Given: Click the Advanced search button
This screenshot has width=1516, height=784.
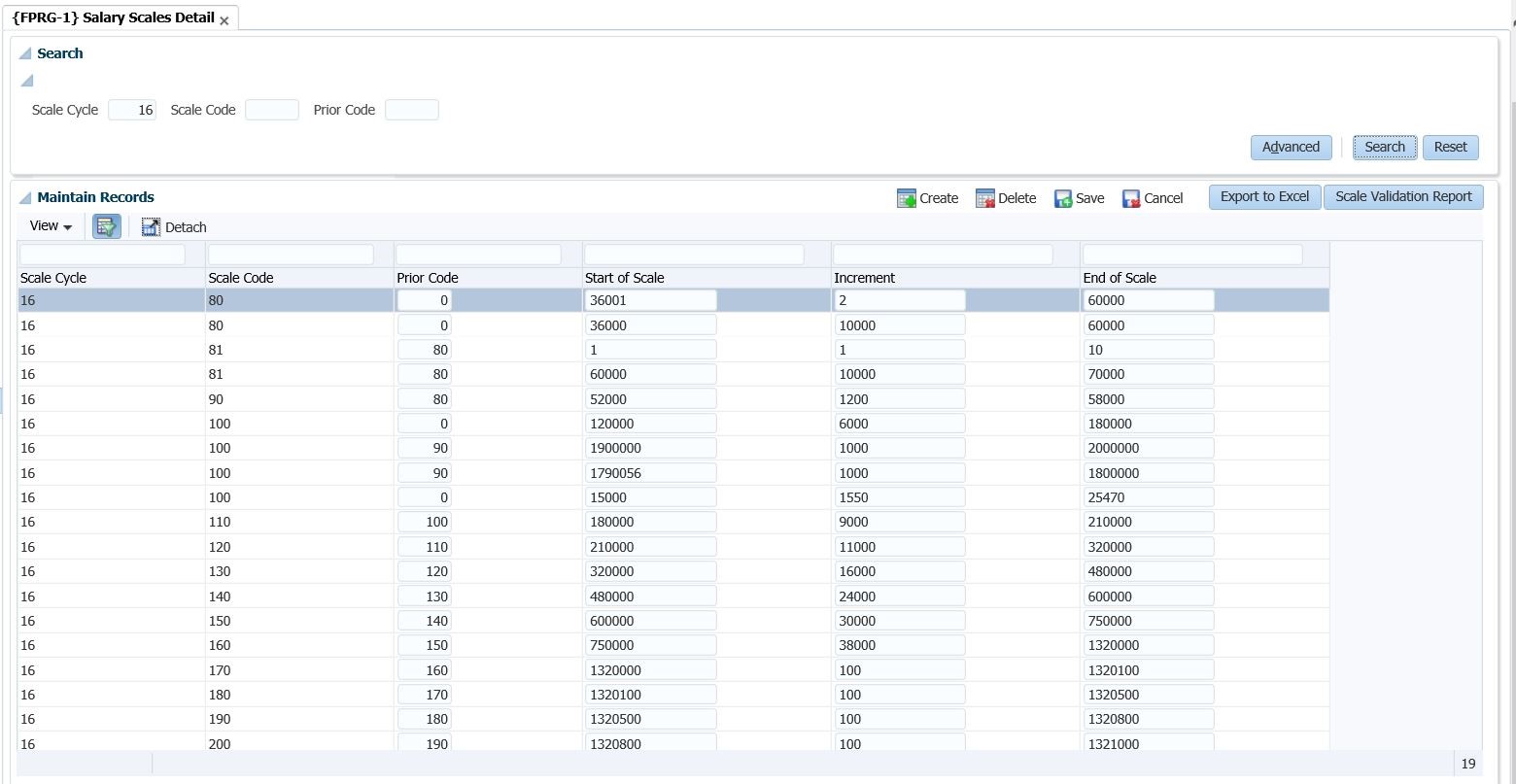Looking at the screenshot, I should point(1291,147).
